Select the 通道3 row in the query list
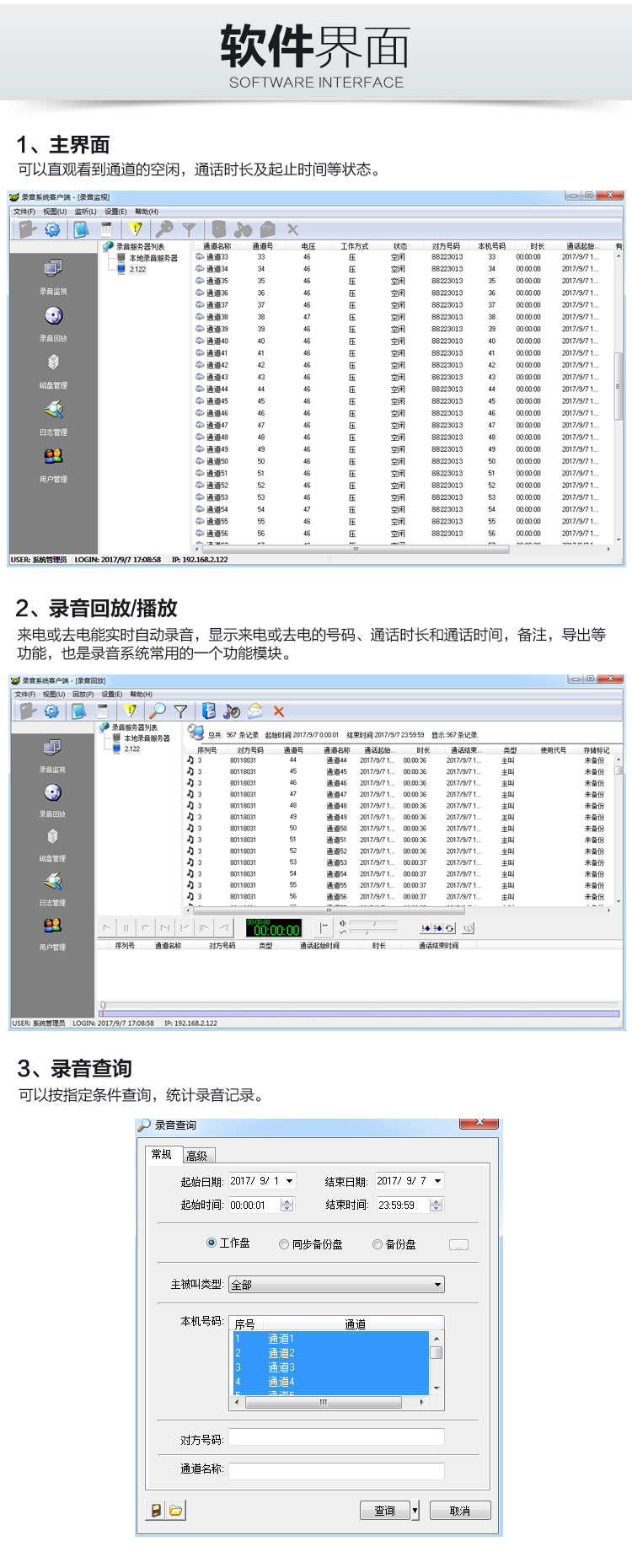The image size is (632, 1568). (x=330, y=1367)
